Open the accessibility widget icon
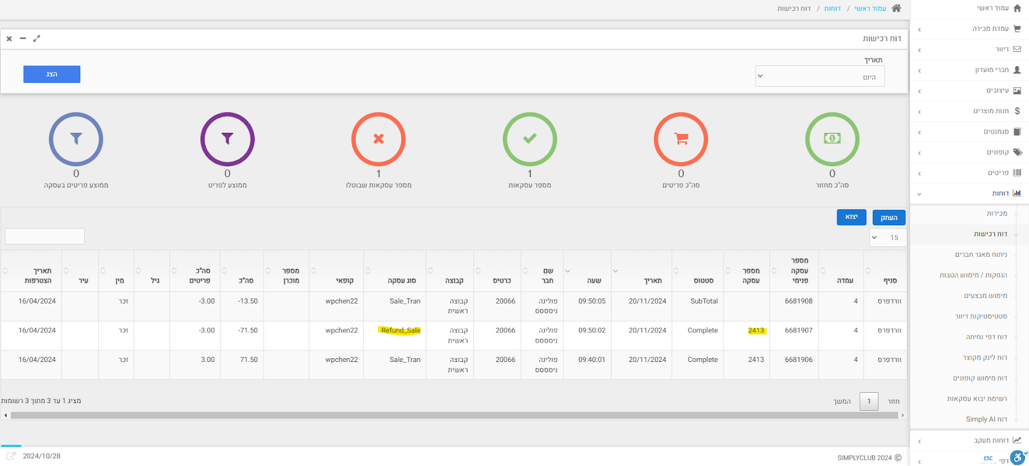Screen dimensions: 1029x466 click(x=1017, y=457)
